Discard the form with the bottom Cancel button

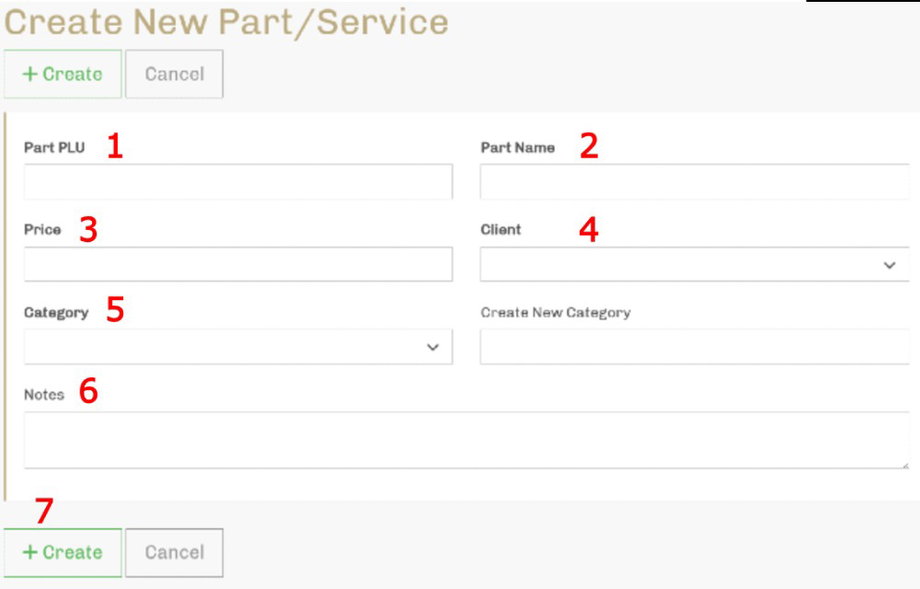click(x=174, y=553)
